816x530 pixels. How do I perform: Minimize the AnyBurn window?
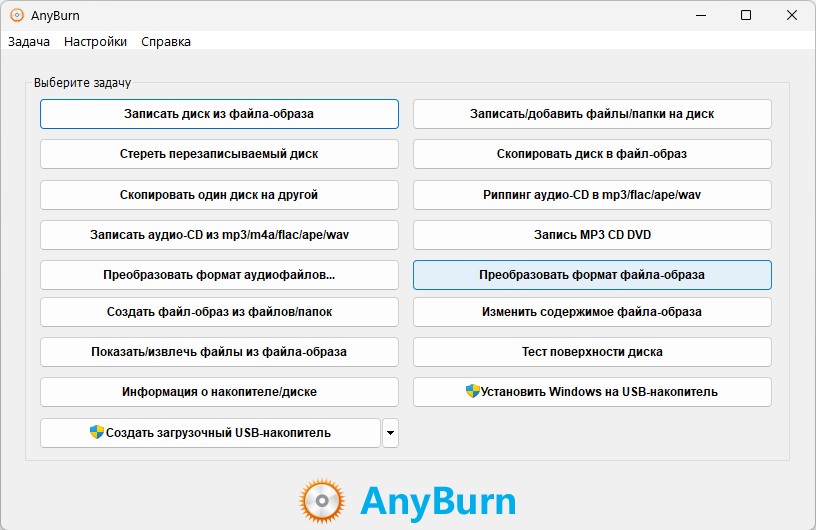click(x=701, y=15)
